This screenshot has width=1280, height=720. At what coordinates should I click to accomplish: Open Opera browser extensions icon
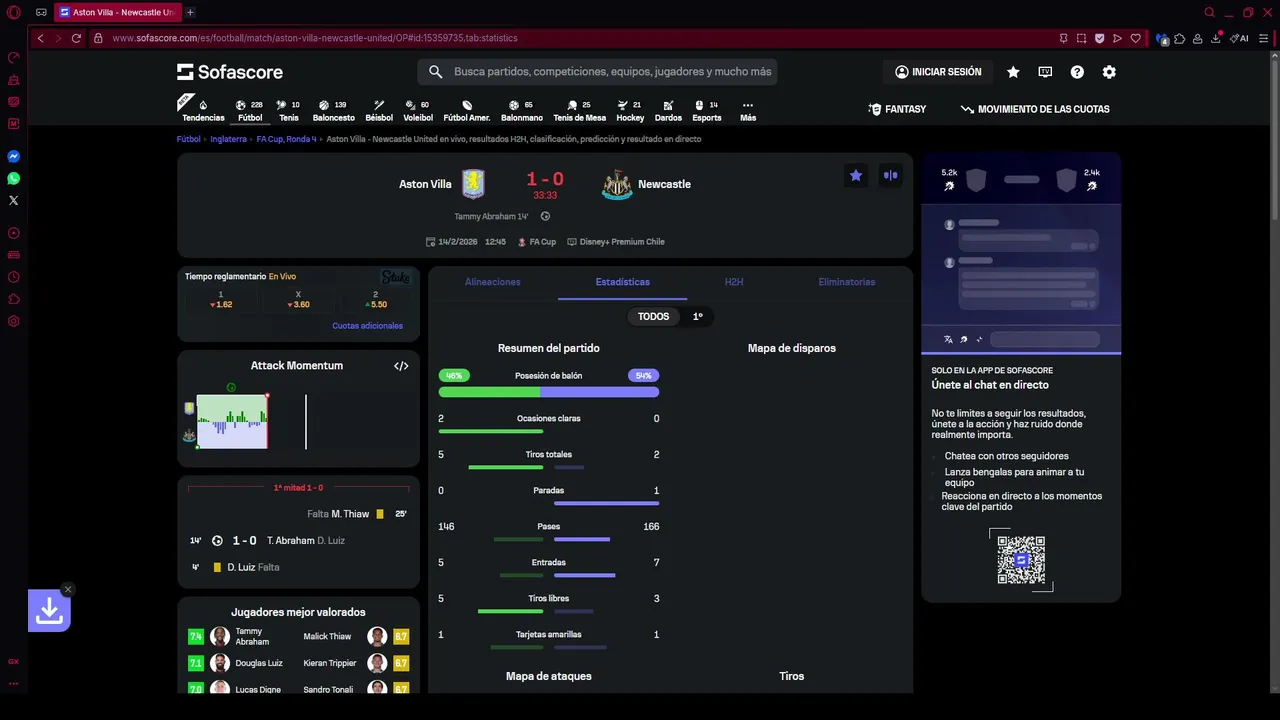(1179, 38)
